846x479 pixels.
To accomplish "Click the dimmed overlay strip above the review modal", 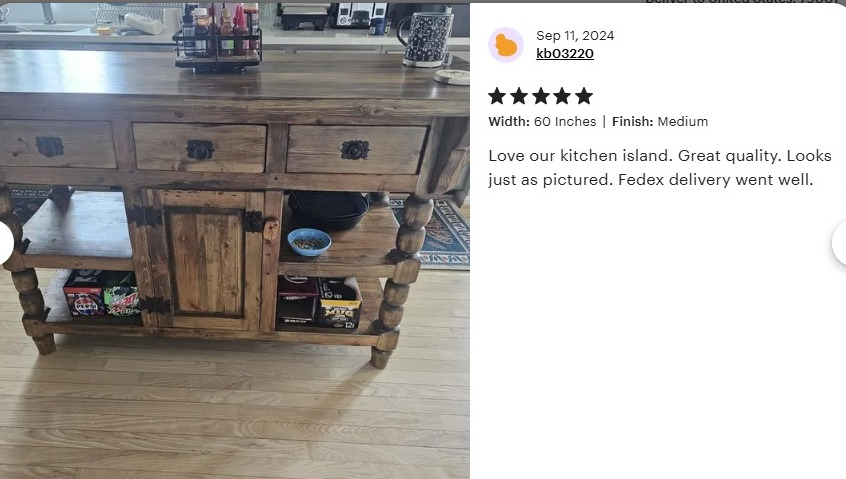I will [423, 1].
